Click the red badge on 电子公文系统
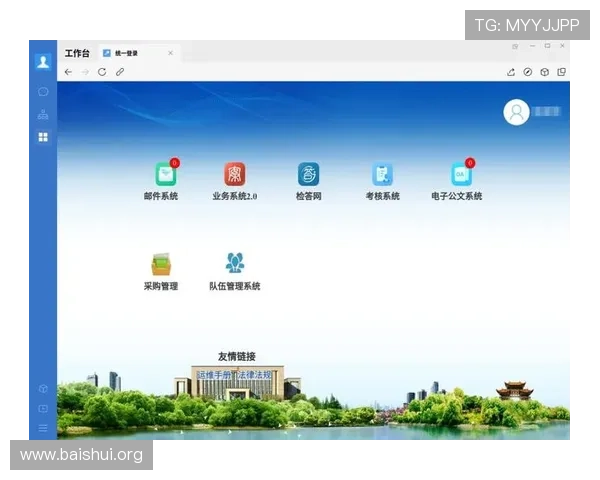600x480 pixels. [x=470, y=163]
